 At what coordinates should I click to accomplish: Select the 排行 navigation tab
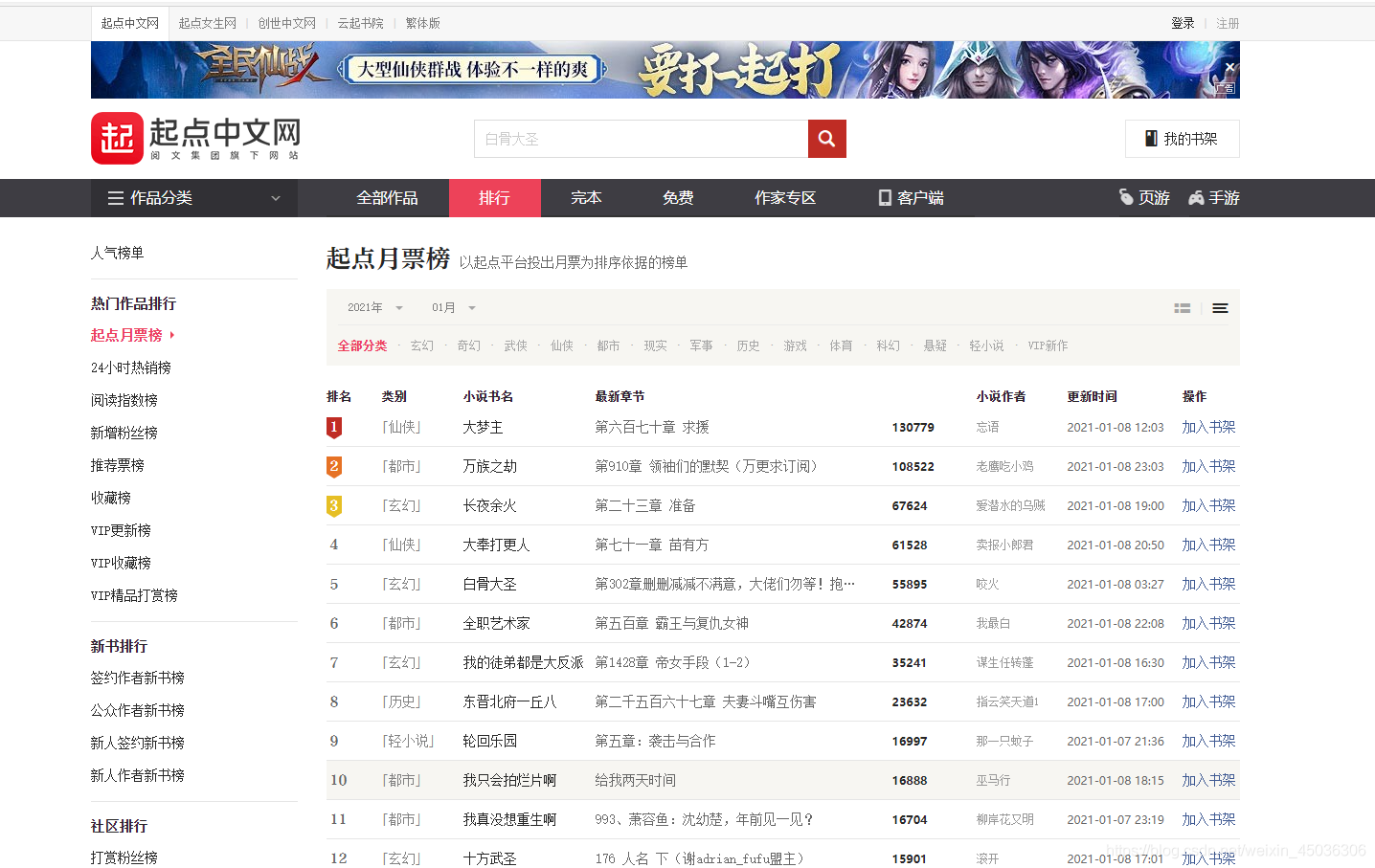[x=494, y=198]
